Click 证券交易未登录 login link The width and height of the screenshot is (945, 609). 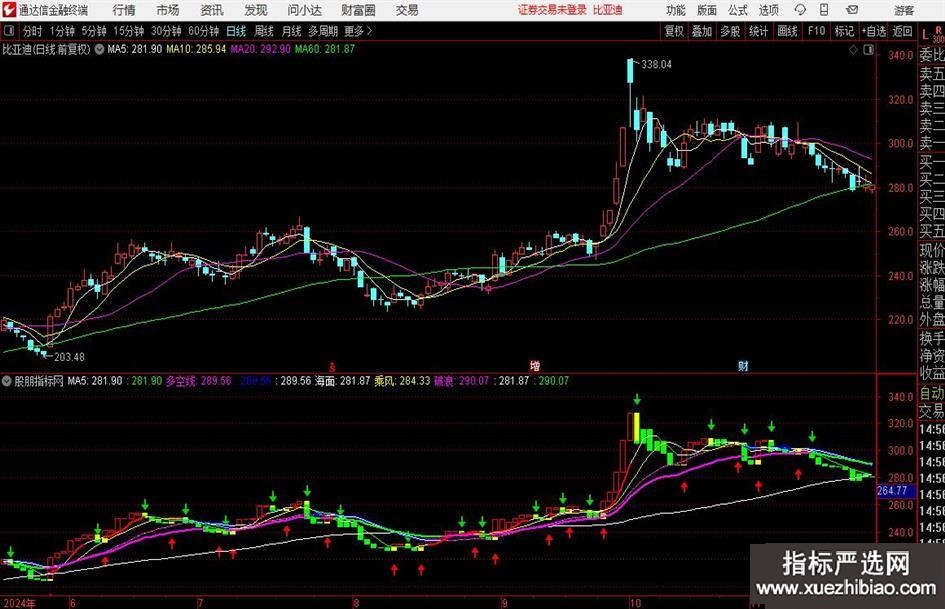[552, 10]
